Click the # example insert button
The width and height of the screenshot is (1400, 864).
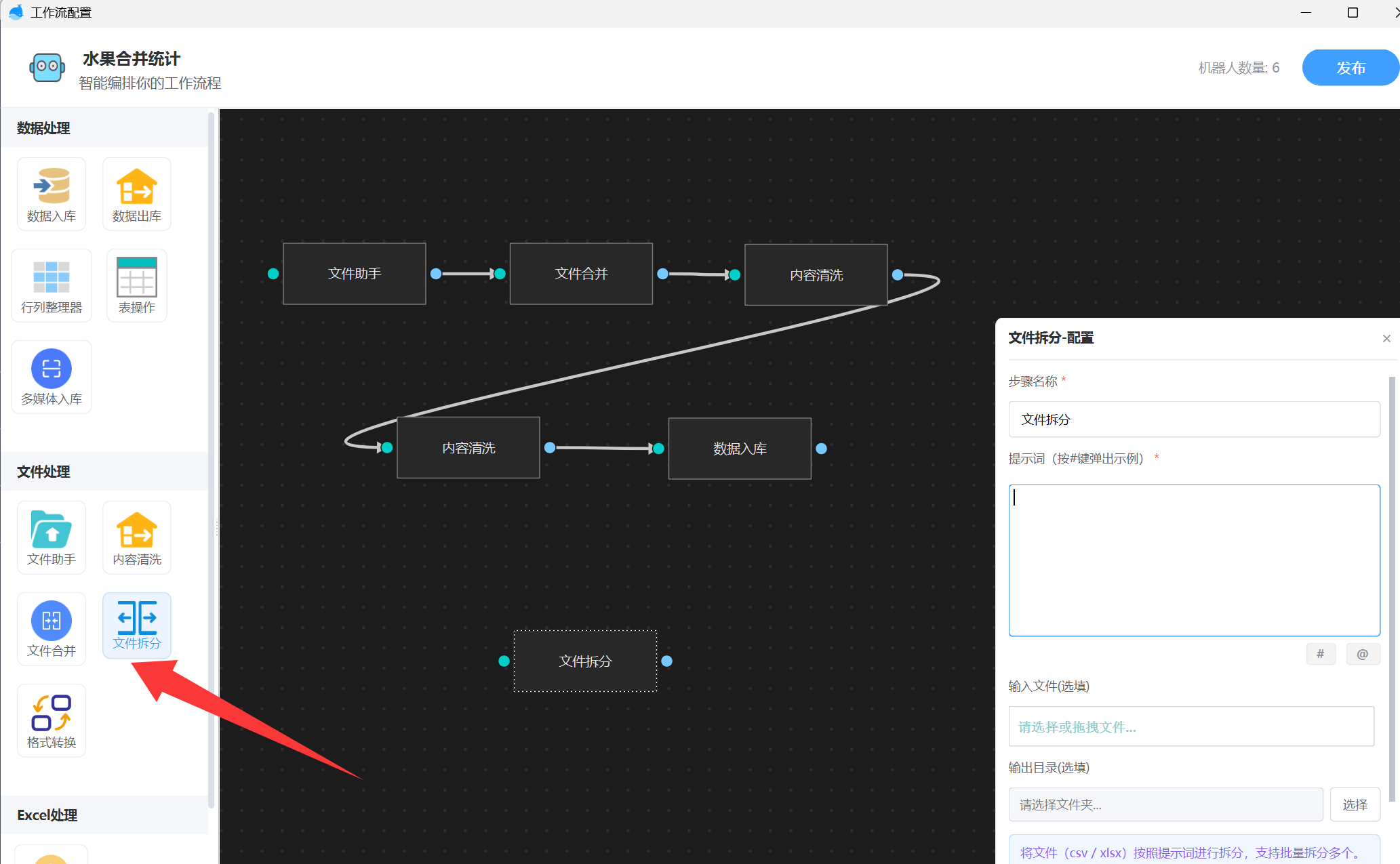[x=1320, y=654]
